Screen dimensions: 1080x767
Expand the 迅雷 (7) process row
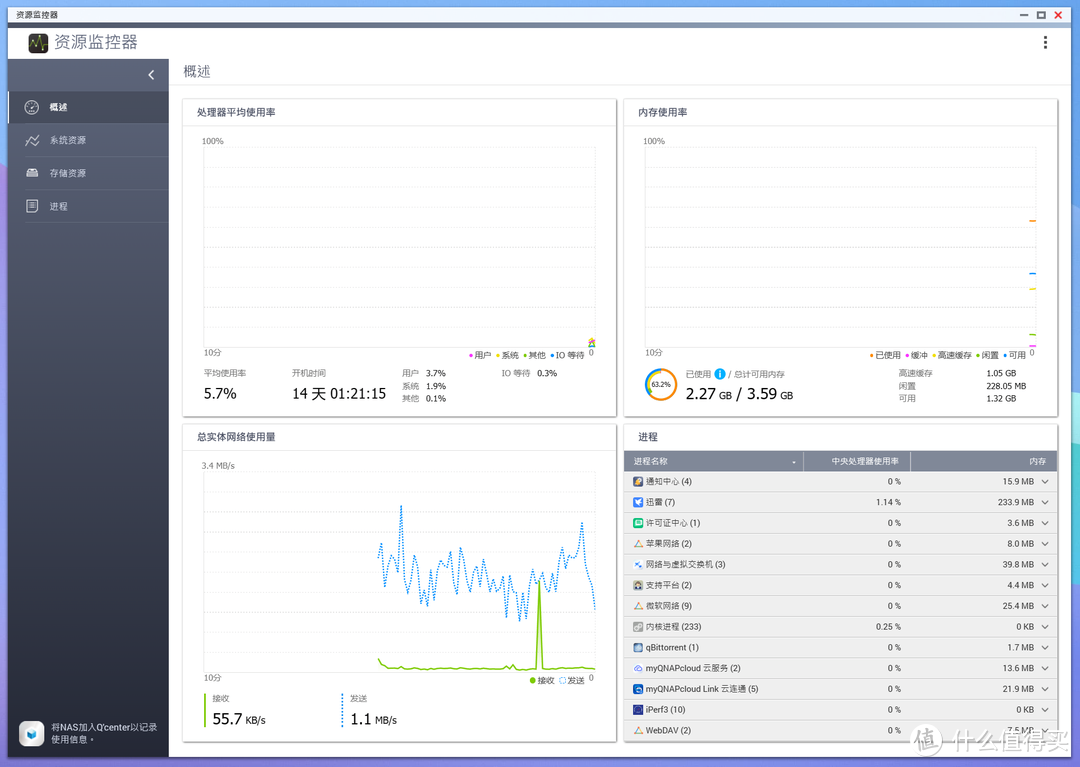[x=1045, y=503]
